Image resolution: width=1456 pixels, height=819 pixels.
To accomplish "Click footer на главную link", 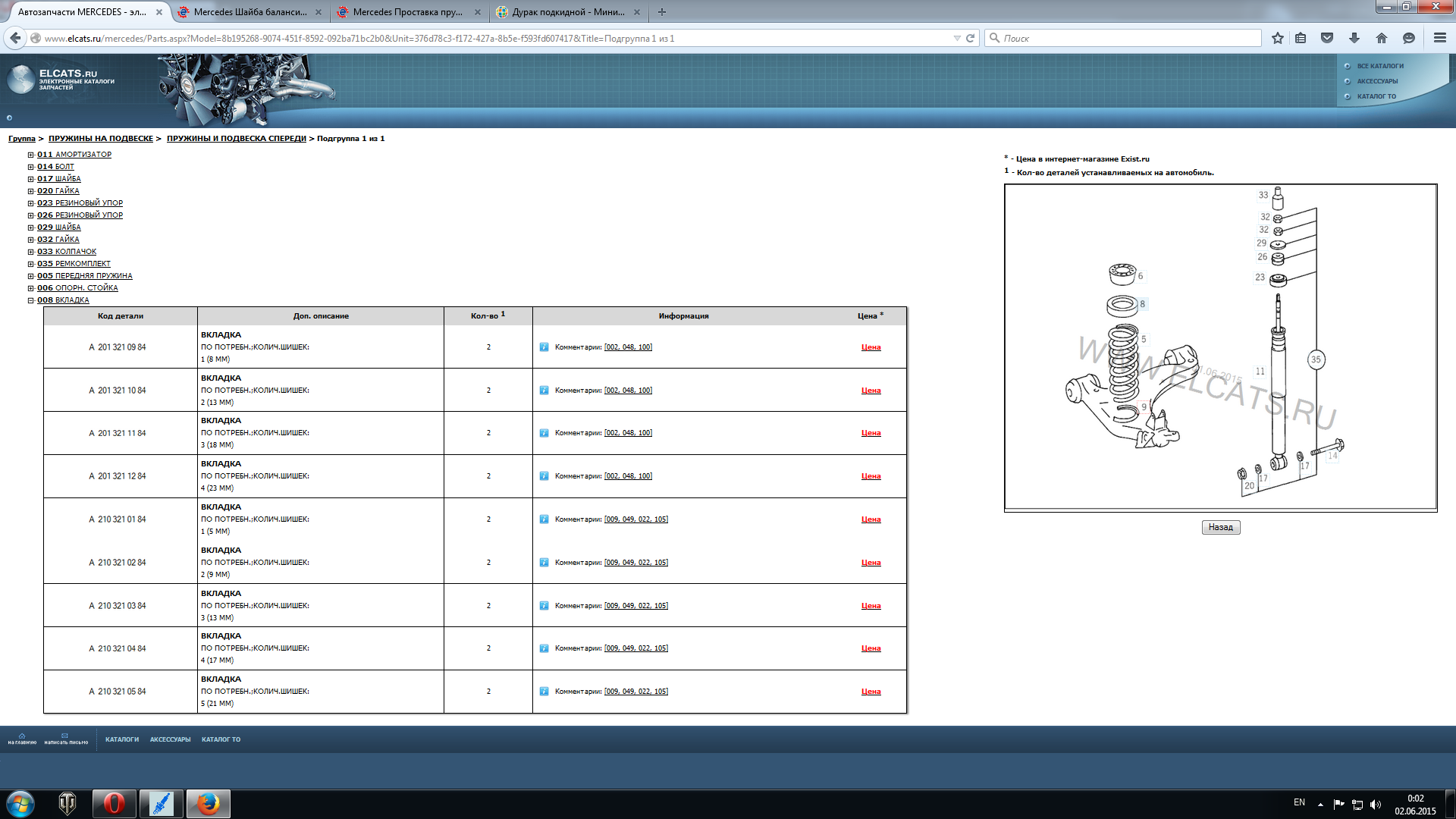I will [22, 739].
